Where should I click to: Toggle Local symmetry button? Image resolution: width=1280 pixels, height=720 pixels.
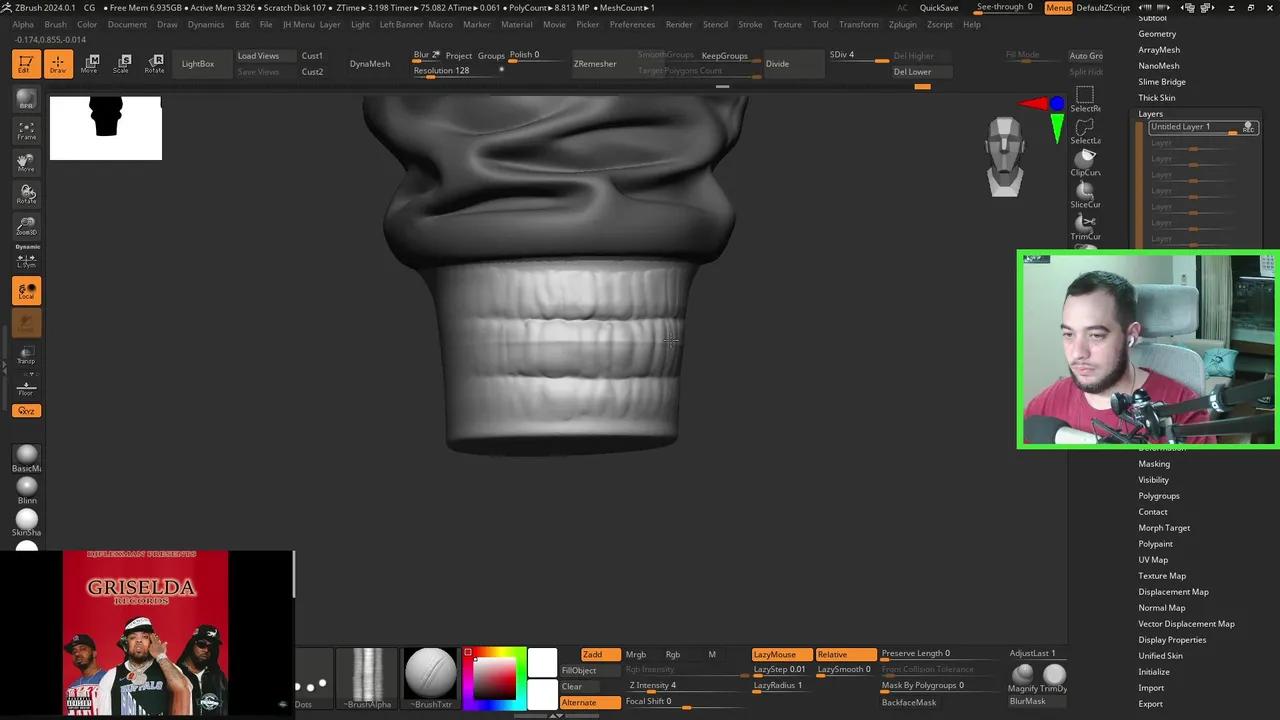tap(26, 291)
